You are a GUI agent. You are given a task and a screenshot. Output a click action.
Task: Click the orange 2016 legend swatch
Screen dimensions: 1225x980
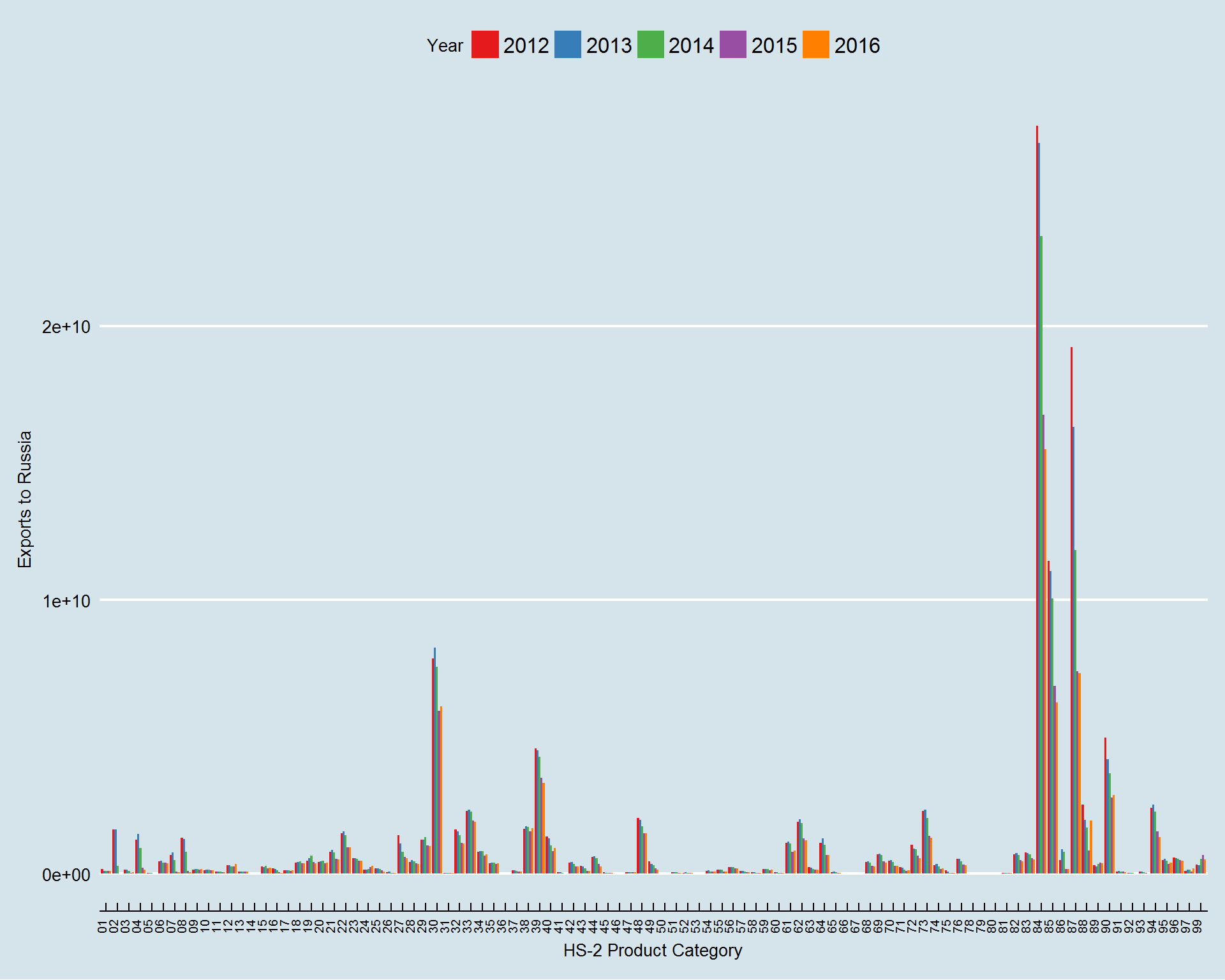(x=815, y=45)
